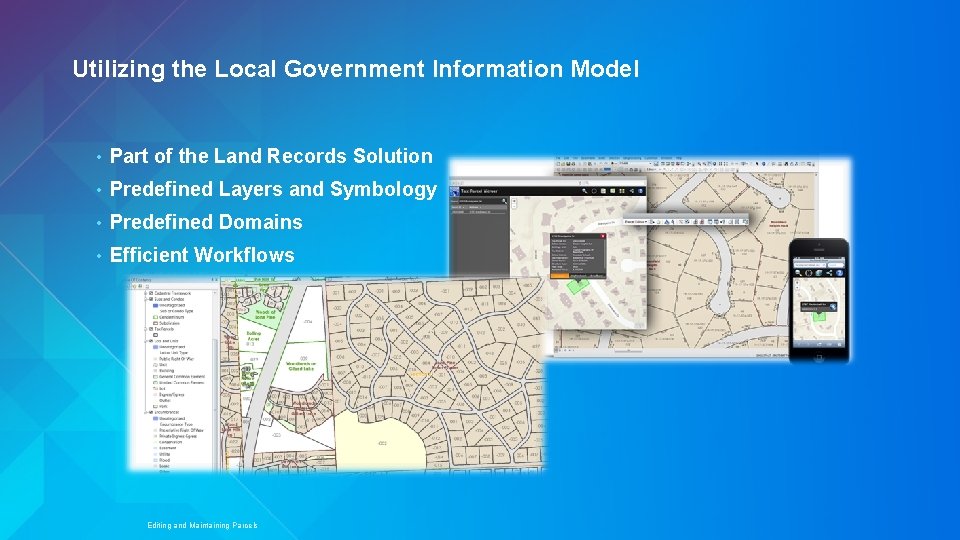Click the orange tab at the popup bottom

[560, 276]
